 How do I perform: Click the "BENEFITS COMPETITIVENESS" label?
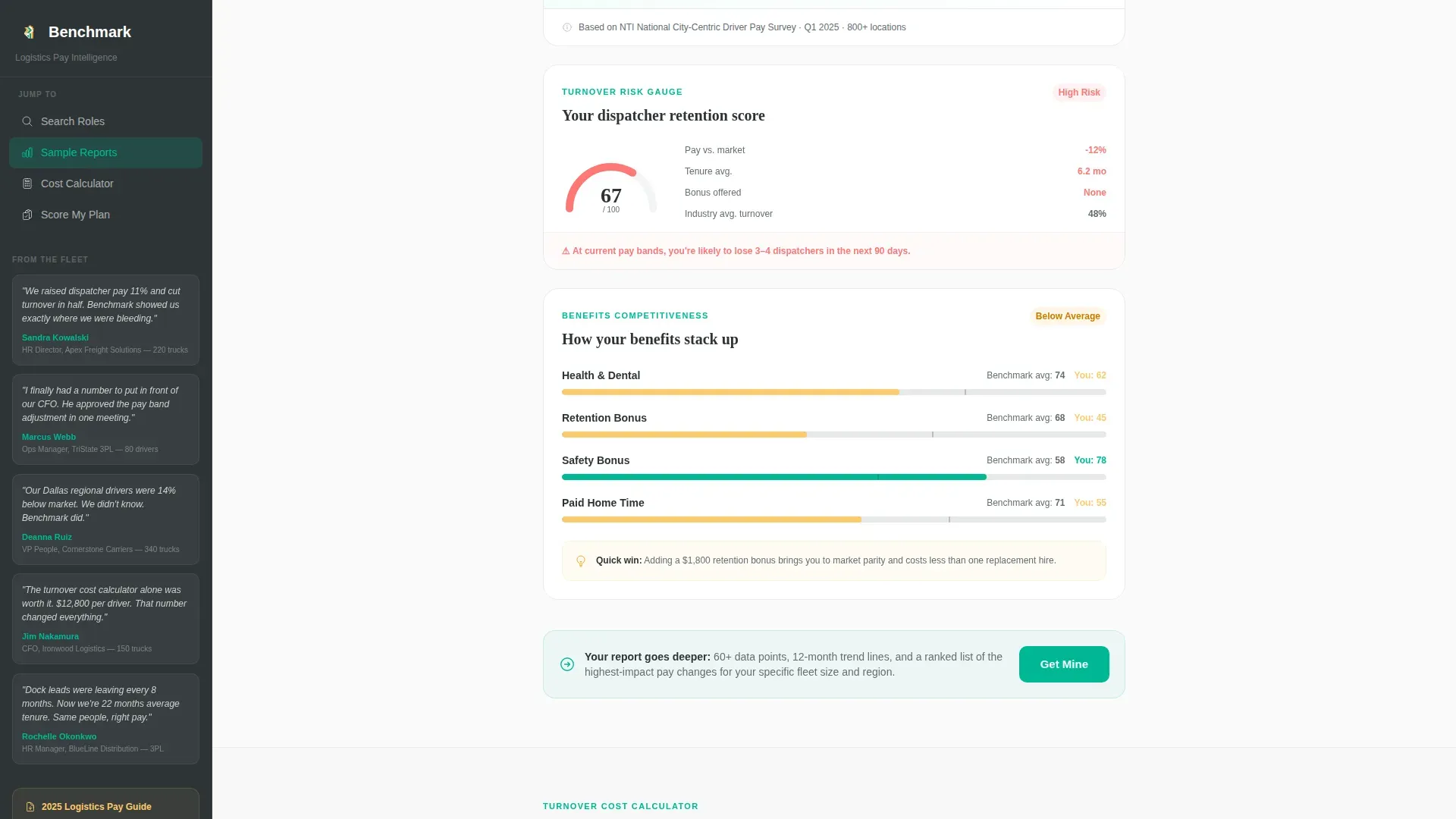[635, 315]
